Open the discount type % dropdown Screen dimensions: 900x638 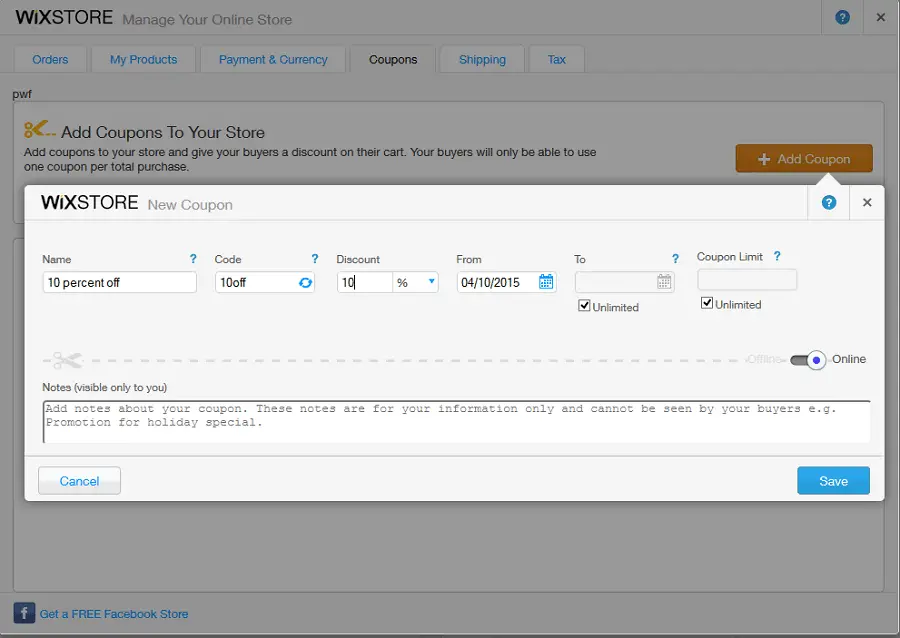pos(416,282)
